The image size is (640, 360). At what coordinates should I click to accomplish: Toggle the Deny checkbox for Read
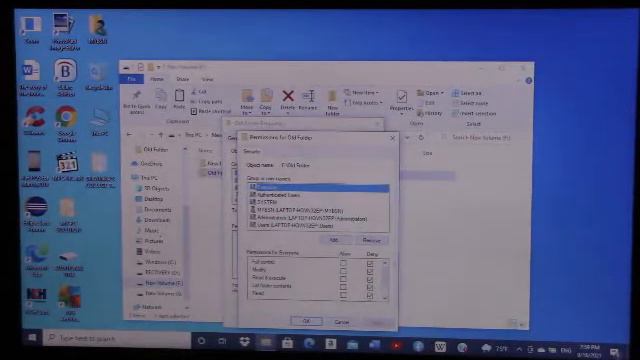[370, 296]
